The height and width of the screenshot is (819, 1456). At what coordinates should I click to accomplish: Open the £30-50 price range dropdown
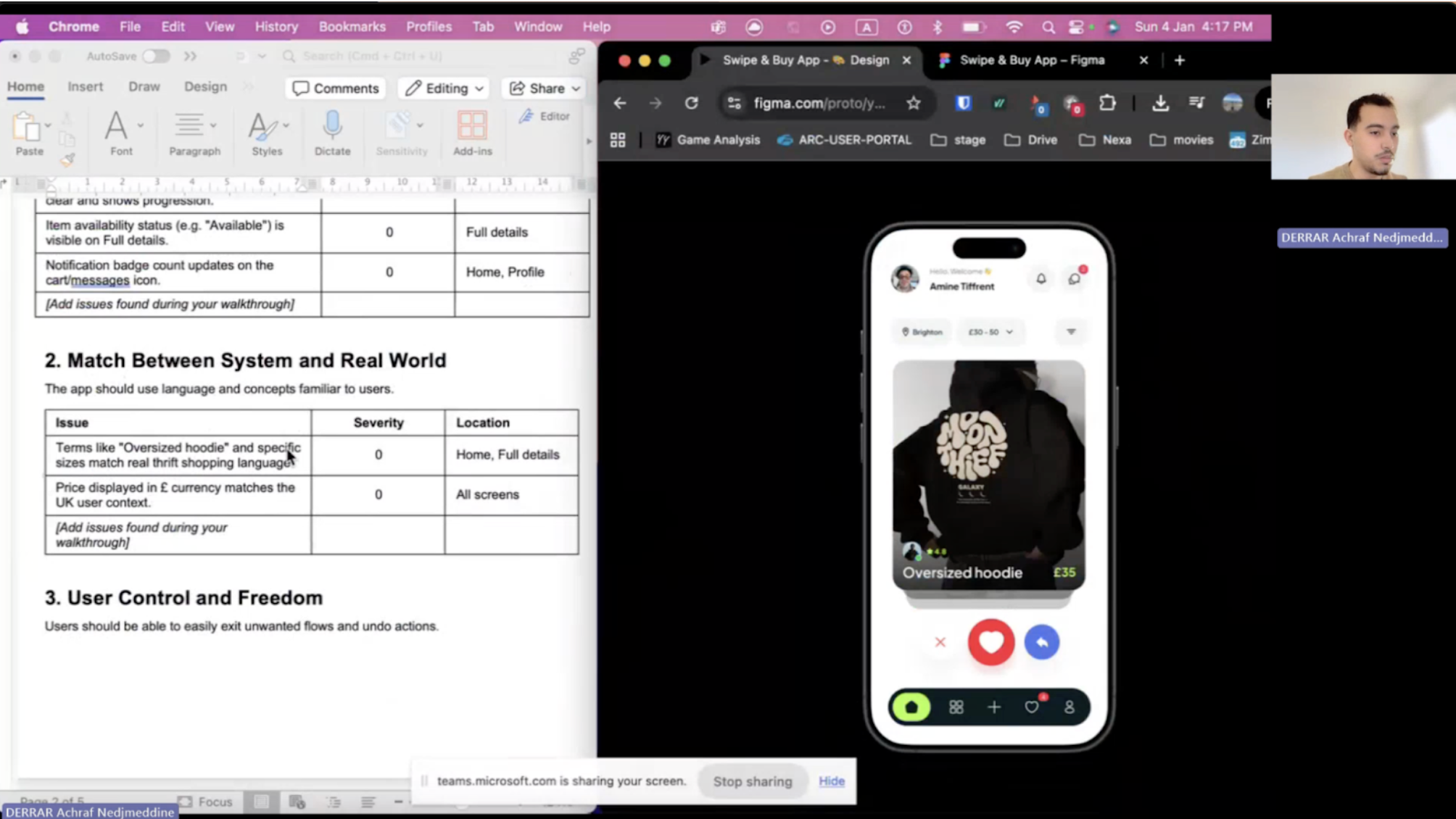coord(990,332)
